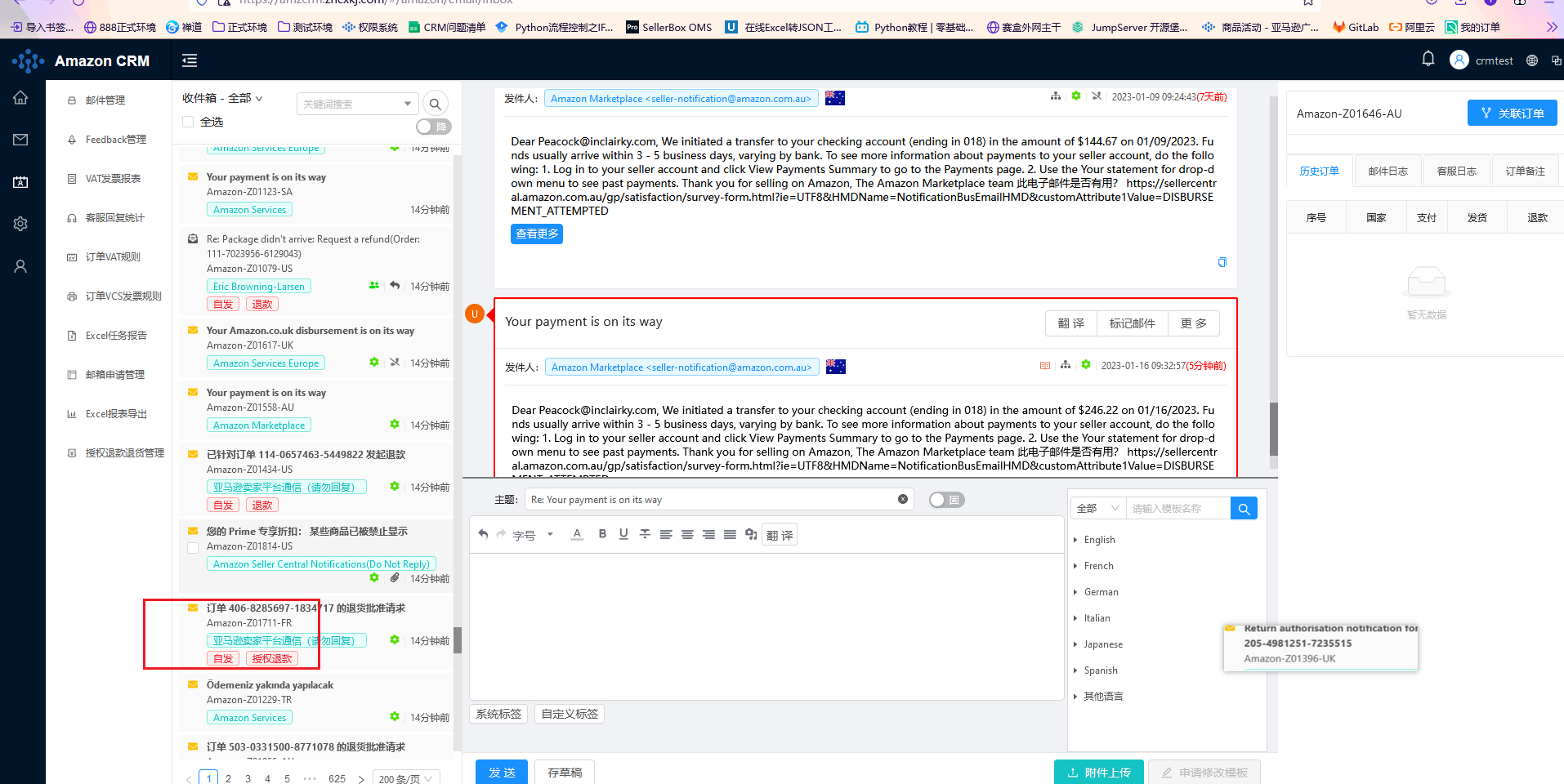Open the 全部 template category dropdown
The height and width of the screenshot is (784, 1564).
(x=1098, y=508)
